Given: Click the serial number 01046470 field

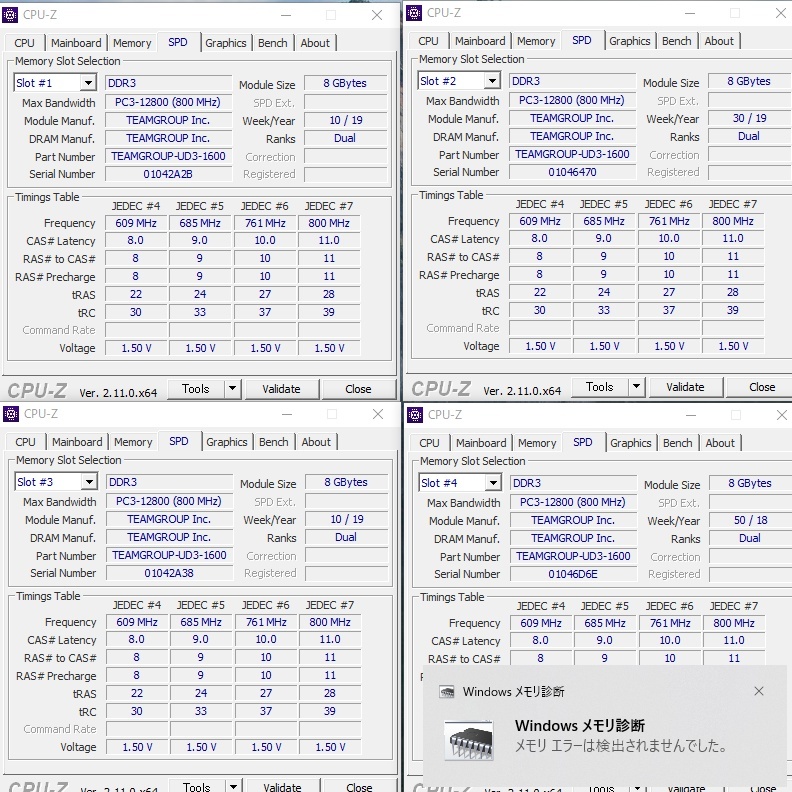Looking at the screenshot, I should tap(572, 172).
